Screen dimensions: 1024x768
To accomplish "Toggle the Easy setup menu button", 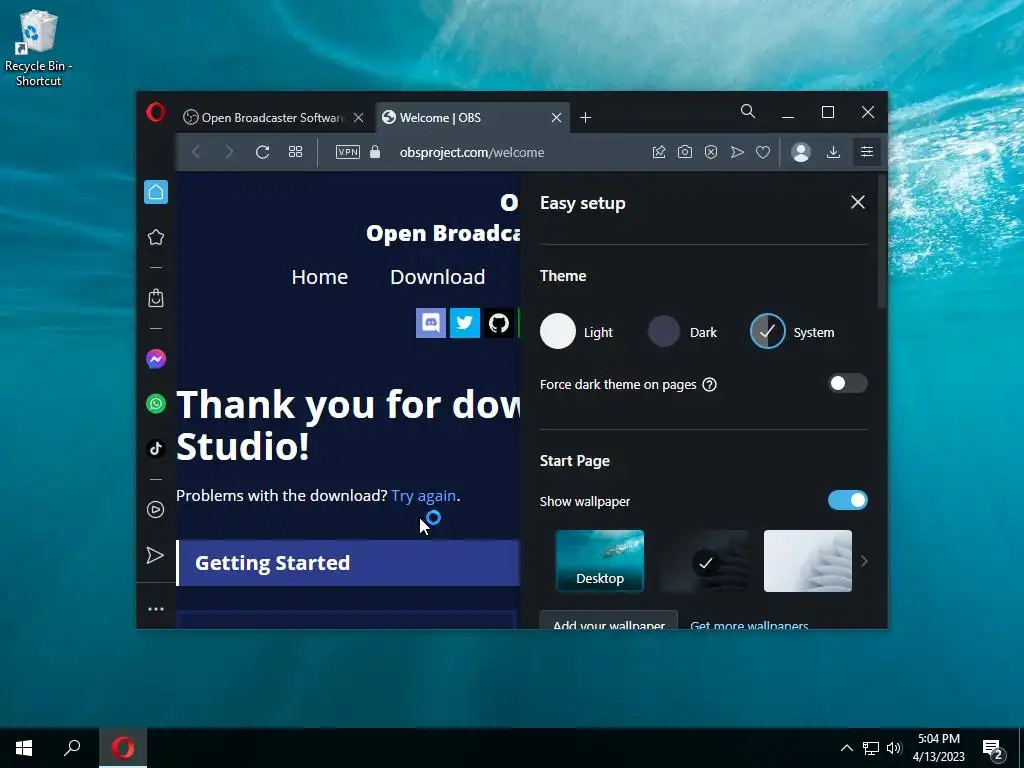I will pyautogui.click(x=867, y=152).
